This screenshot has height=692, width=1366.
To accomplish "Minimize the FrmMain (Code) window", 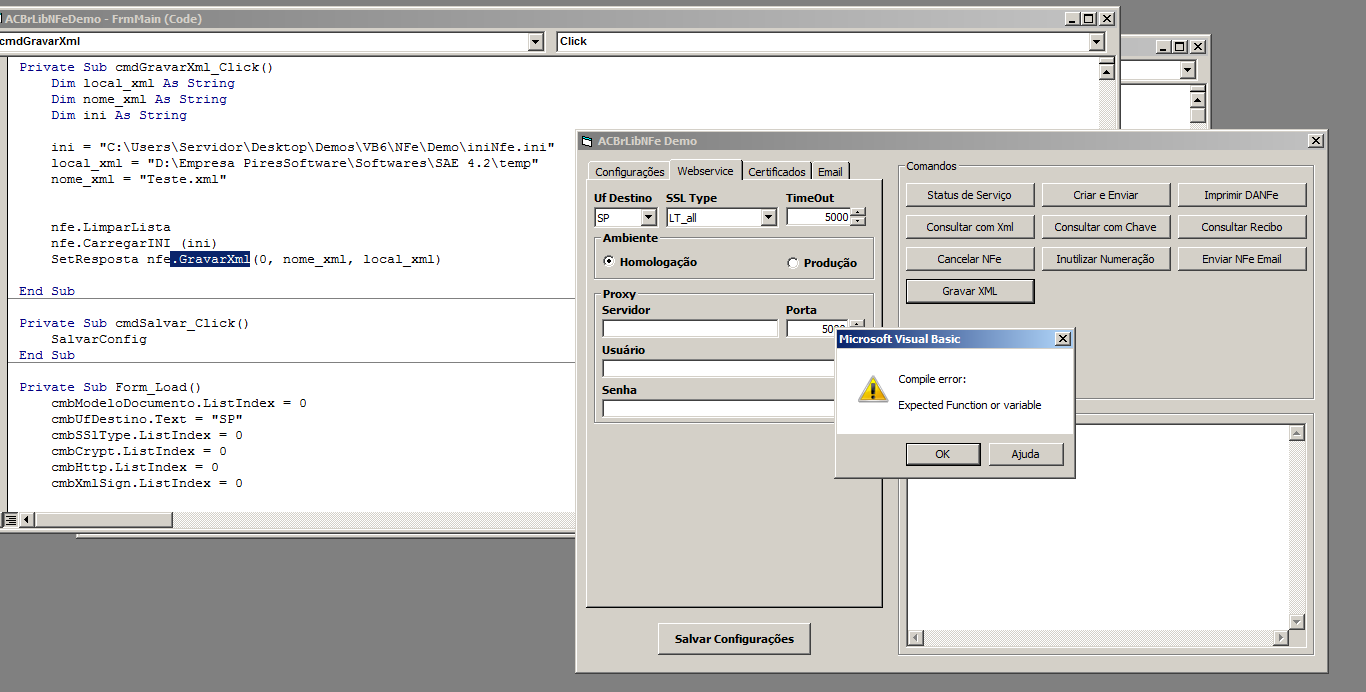I will (x=1073, y=18).
